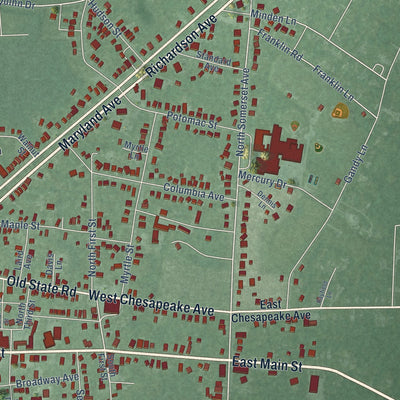400x400 pixels.
Task: Select the East Main St label
Action: point(267,364)
